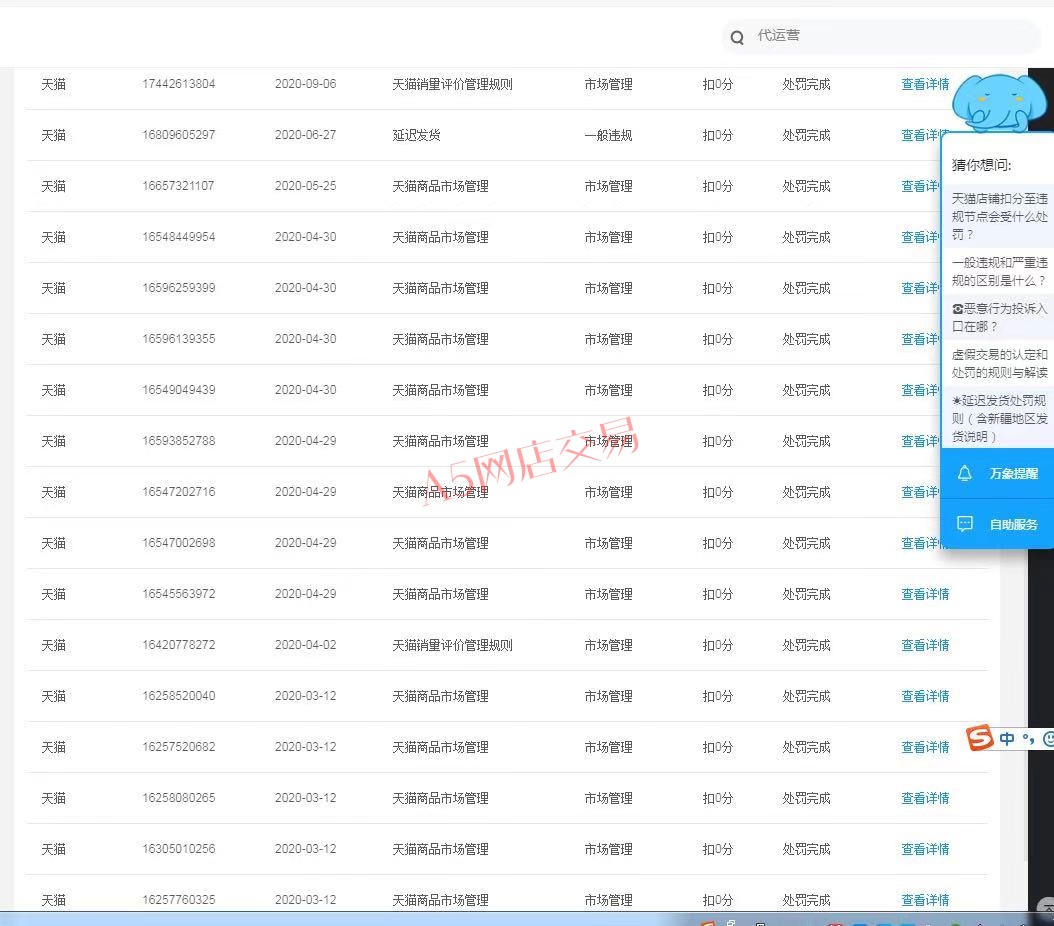Click the Sogou input method S logo
Screen dimensions: 1054x926
click(x=979, y=738)
